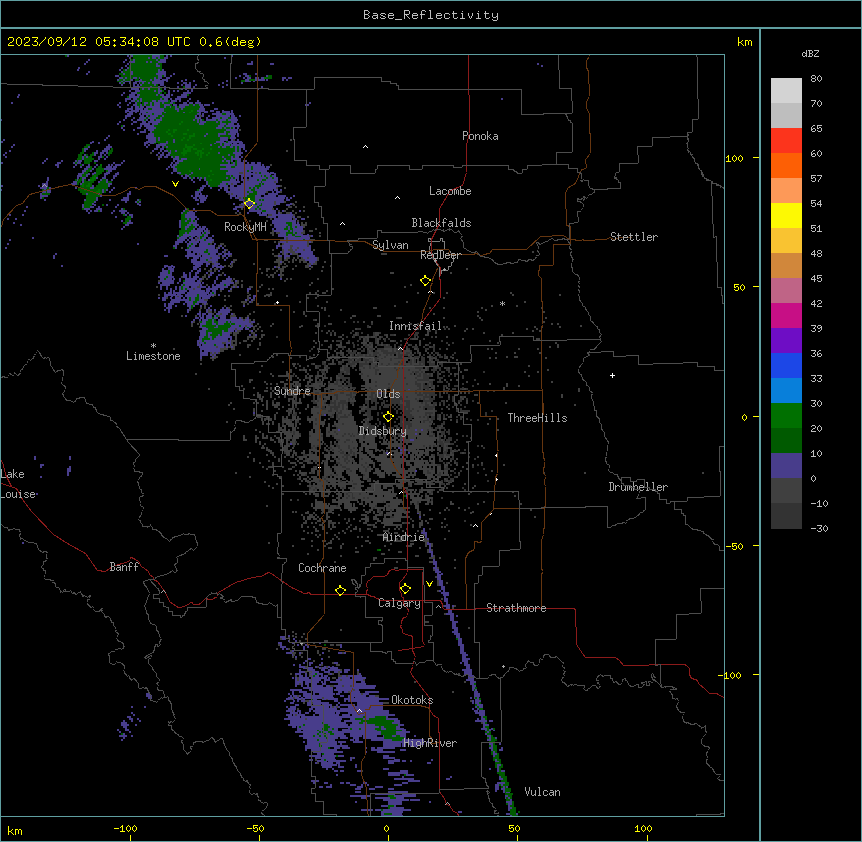
Task: Pick the red swatch in dBZ legend
Action: pyautogui.click(x=786, y=141)
